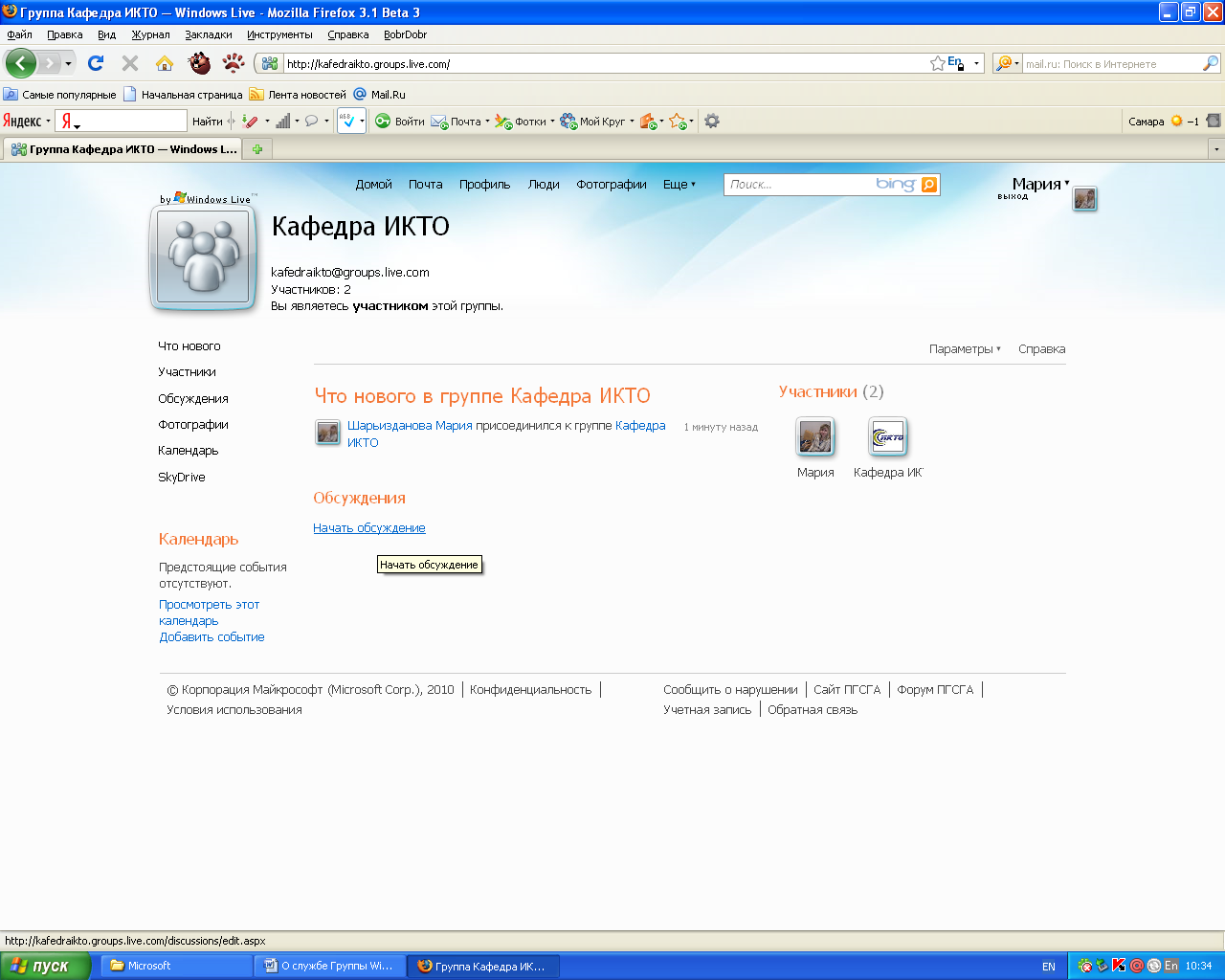Click the Шарьизданова Мария name link

pyautogui.click(x=410, y=426)
